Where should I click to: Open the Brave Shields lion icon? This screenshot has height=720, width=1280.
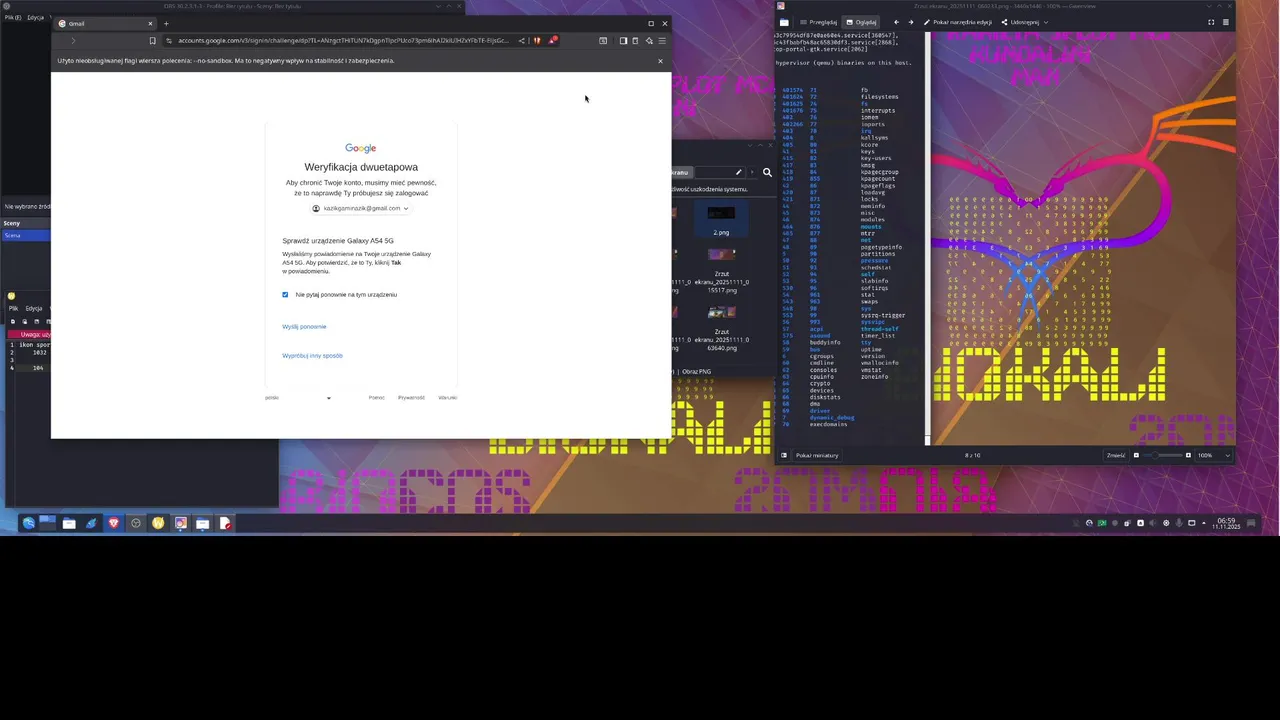tap(537, 41)
